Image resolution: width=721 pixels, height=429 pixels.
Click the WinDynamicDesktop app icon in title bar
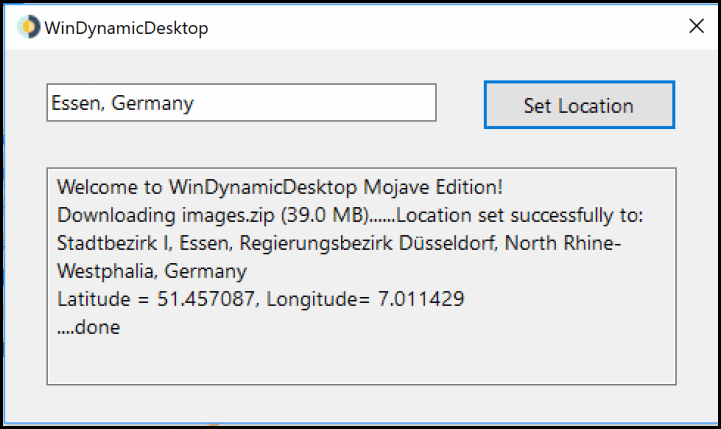click(x=29, y=27)
